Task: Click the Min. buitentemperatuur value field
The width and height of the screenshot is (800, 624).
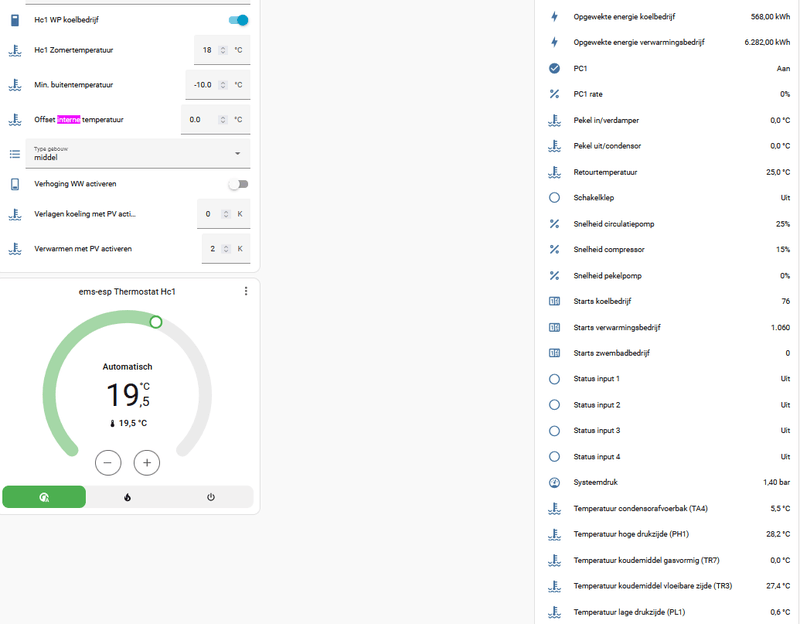Action: (218, 85)
